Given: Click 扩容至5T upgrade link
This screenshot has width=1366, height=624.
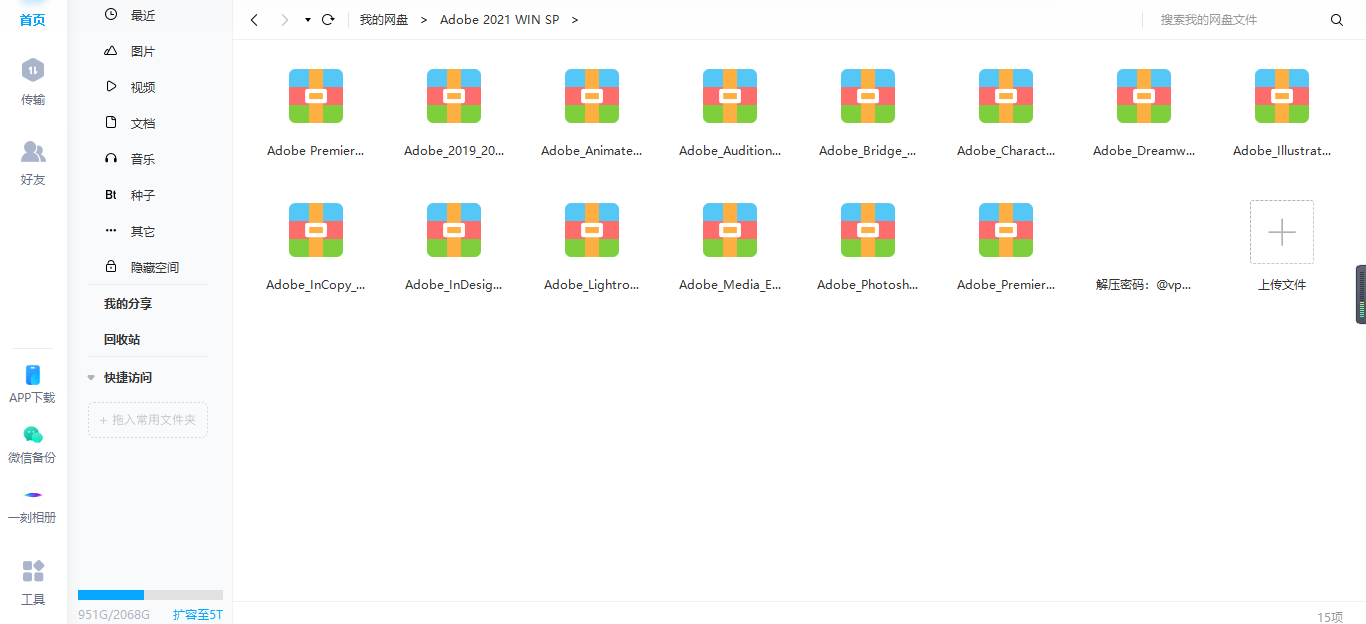Looking at the screenshot, I should pyautogui.click(x=198, y=614).
